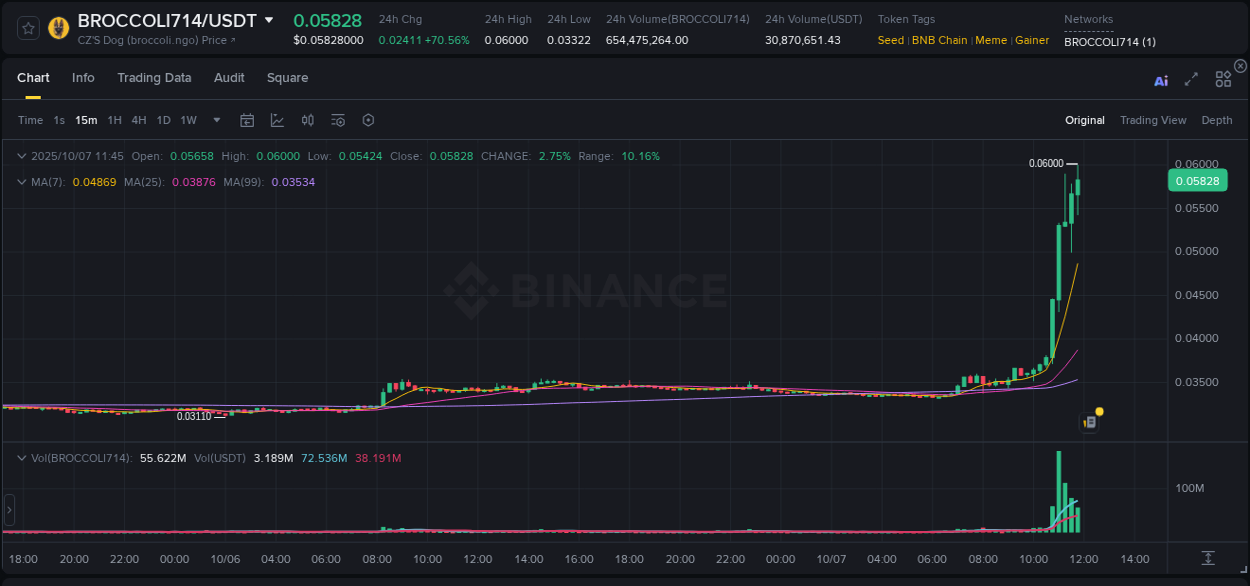Image resolution: width=1250 pixels, height=586 pixels.
Task: Click the green 0.05828 price label
Action: (1196, 180)
